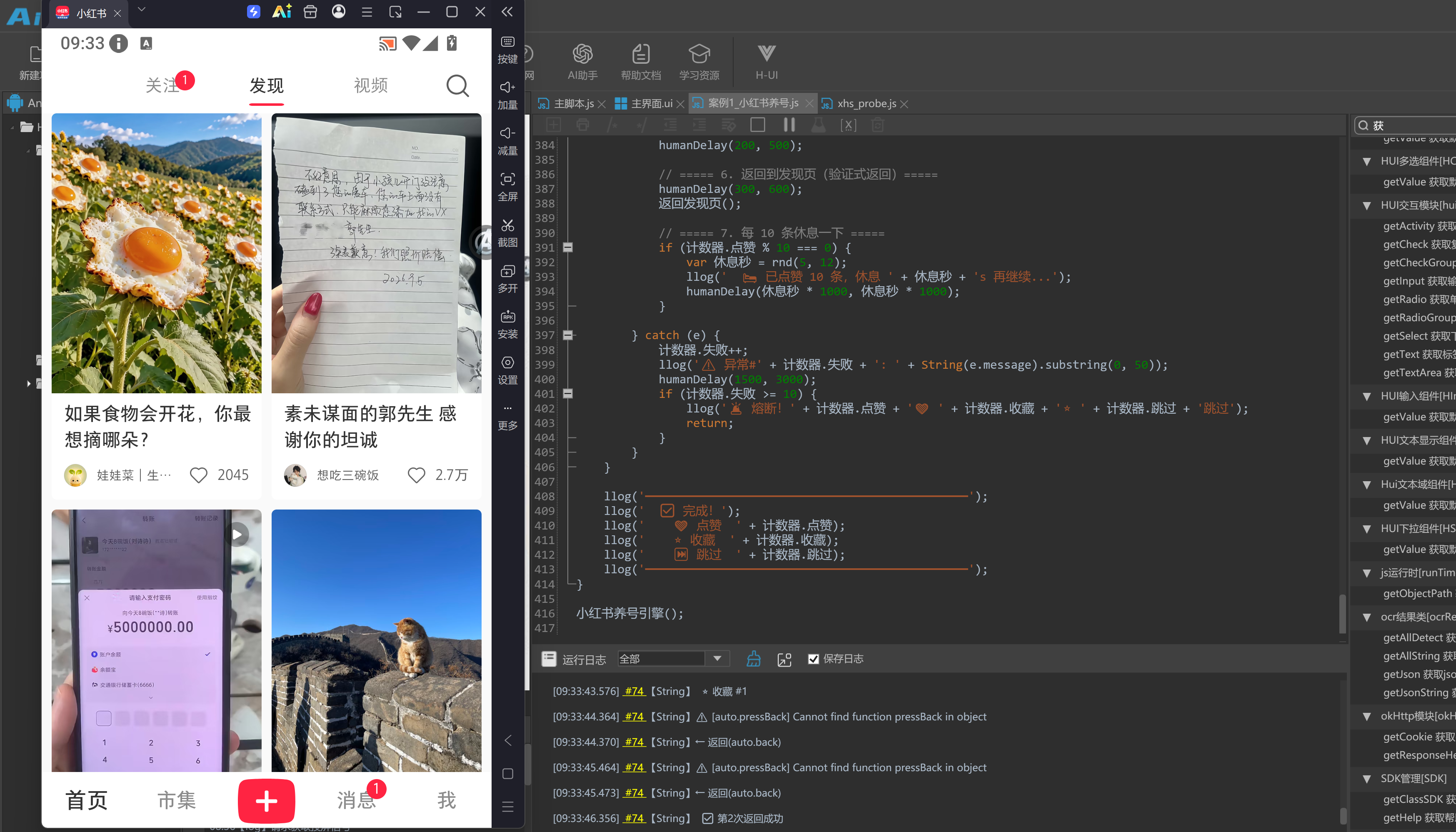The image size is (1456, 832).
Task: Collapse code fold at line 397
Action: coord(567,335)
